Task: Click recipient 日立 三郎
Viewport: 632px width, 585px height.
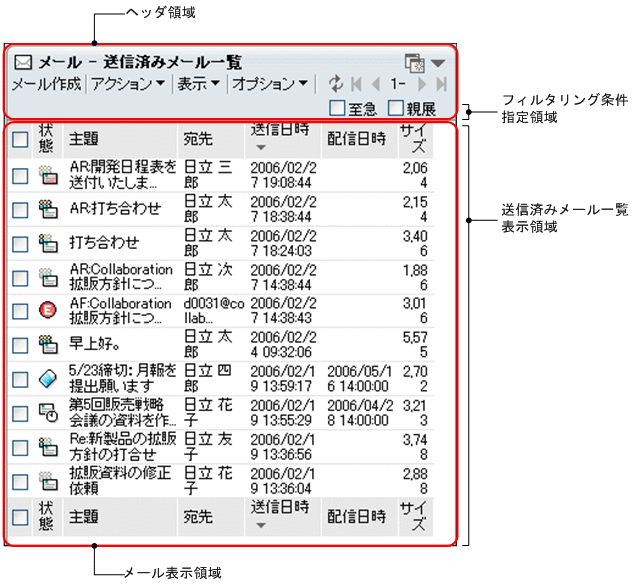Action: 208,175
